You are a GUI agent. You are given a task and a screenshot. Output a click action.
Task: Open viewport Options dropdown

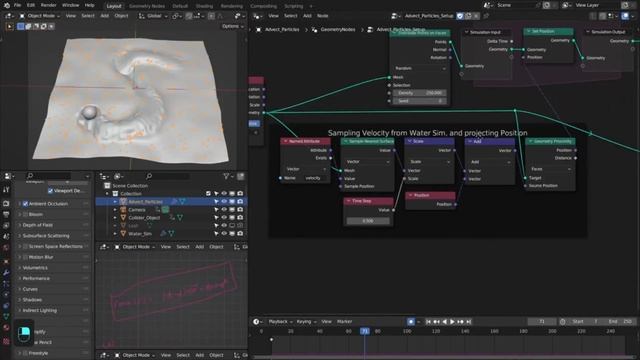coord(232,26)
